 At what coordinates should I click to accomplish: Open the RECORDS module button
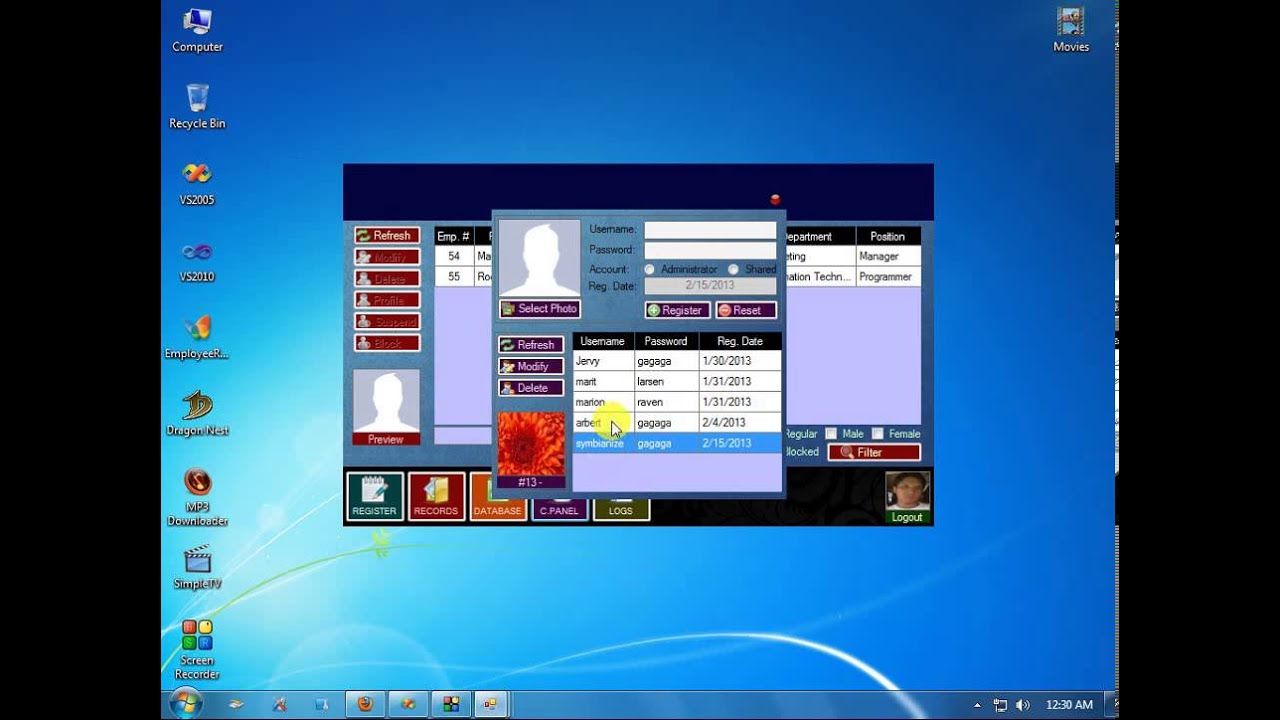point(436,496)
